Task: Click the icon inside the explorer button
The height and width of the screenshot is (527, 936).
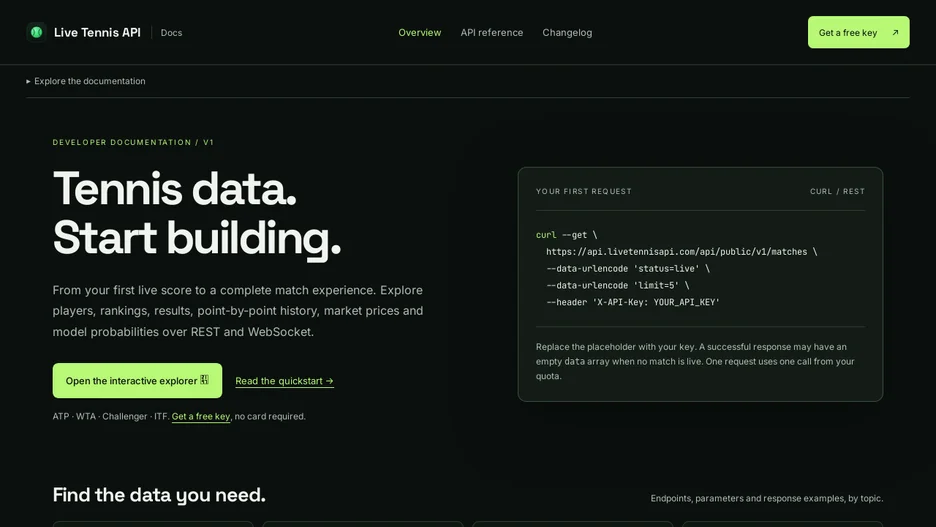Action: (204, 380)
